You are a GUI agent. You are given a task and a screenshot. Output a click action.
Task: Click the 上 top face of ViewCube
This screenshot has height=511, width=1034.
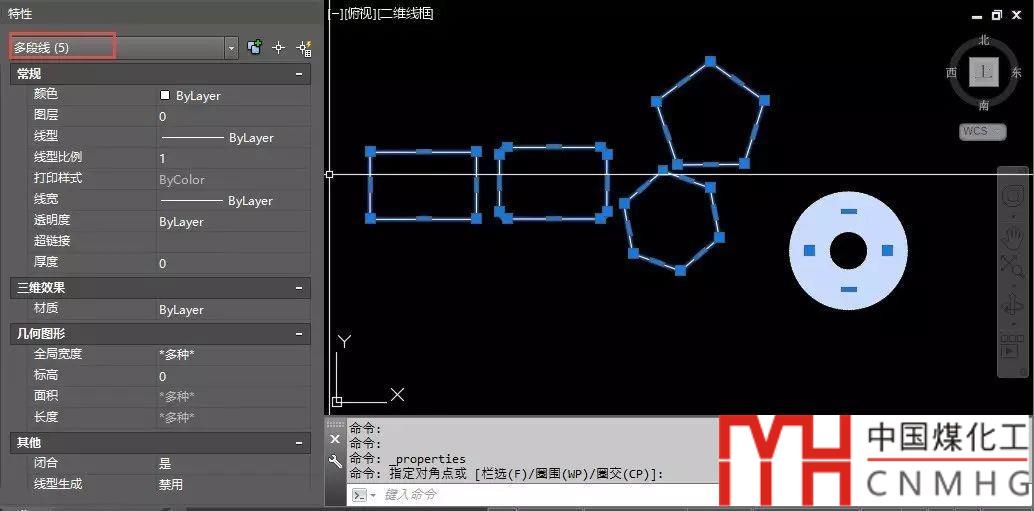[984, 72]
